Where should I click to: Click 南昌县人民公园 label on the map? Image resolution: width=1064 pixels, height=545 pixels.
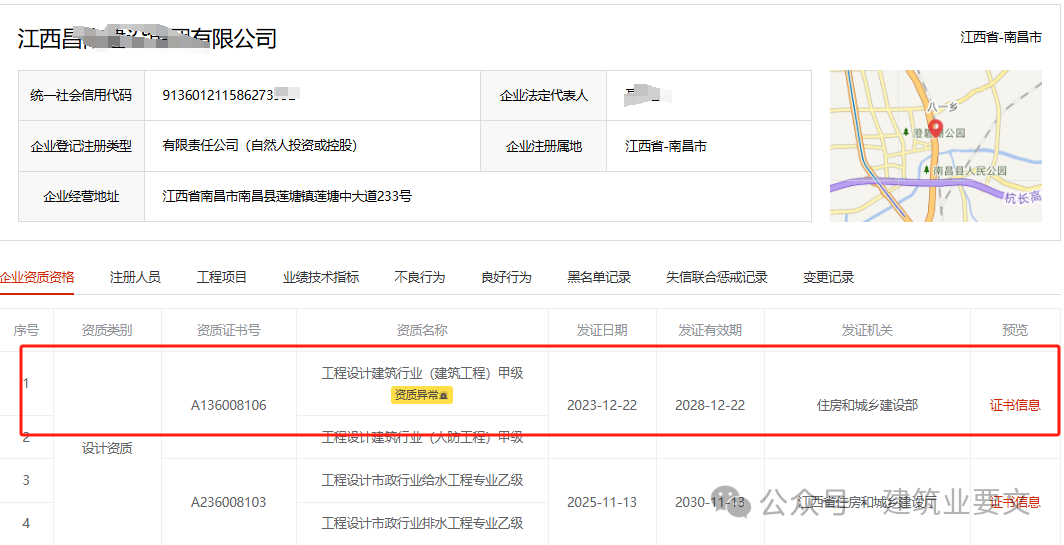(x=968, y=171)
